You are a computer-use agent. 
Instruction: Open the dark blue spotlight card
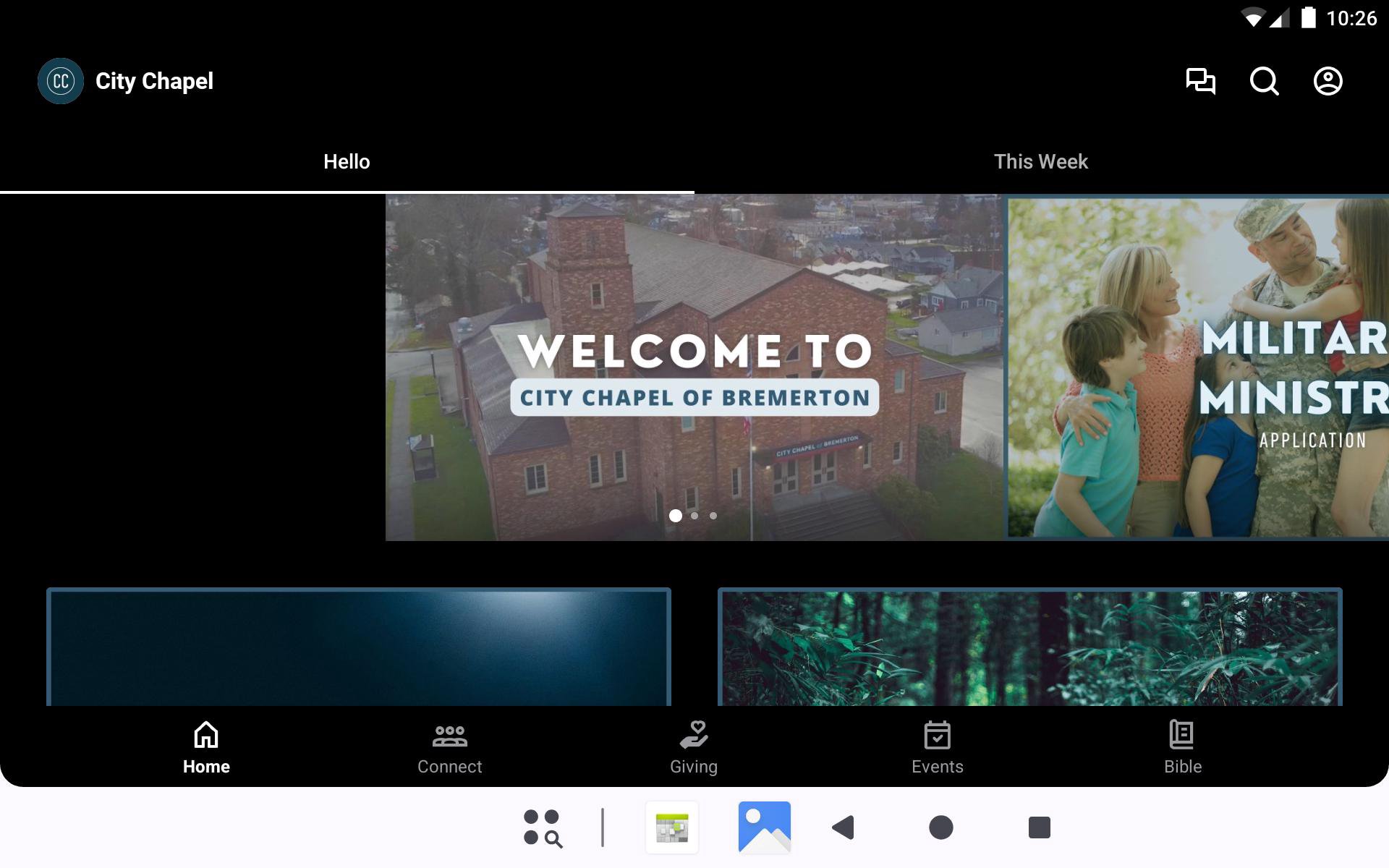click(359, 647)
